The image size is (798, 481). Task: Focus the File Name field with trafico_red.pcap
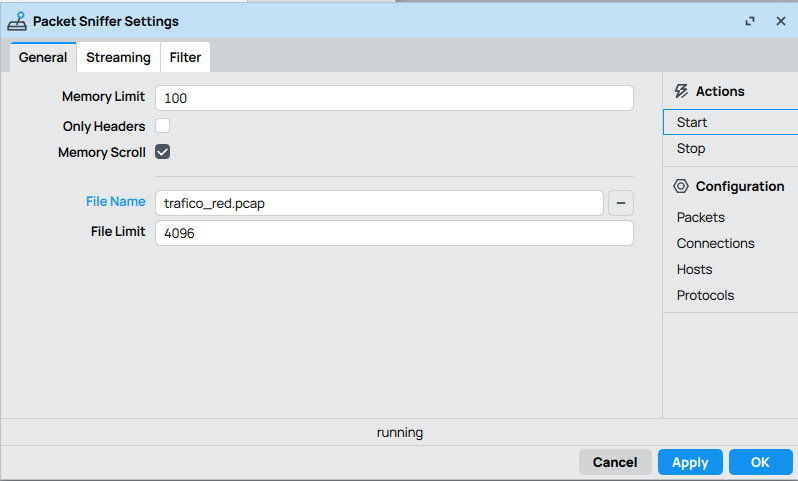[379, 203]
